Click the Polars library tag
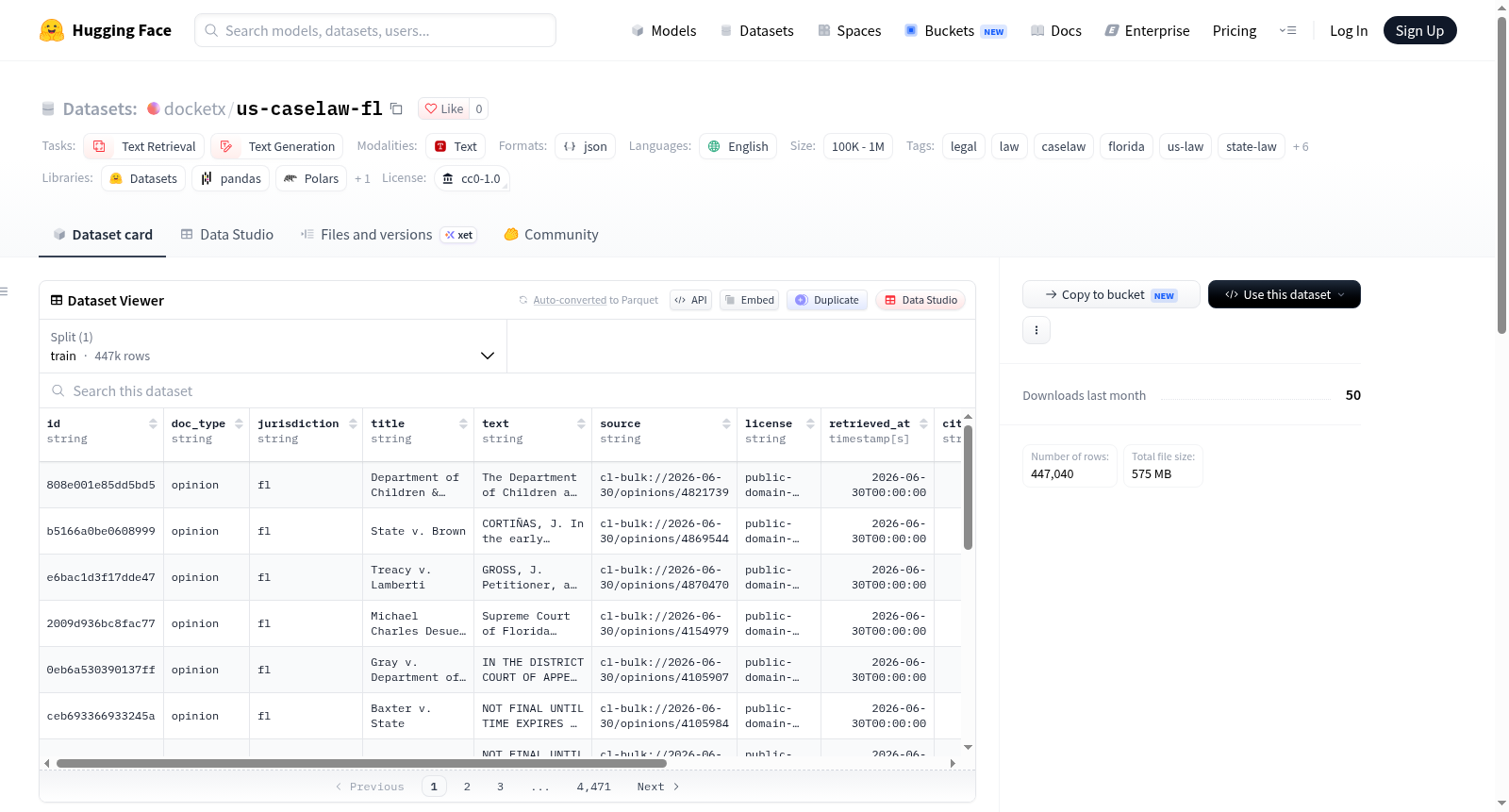Viewport: 1509px width, 812px height. pyautogui.click(x=311, y=178)
